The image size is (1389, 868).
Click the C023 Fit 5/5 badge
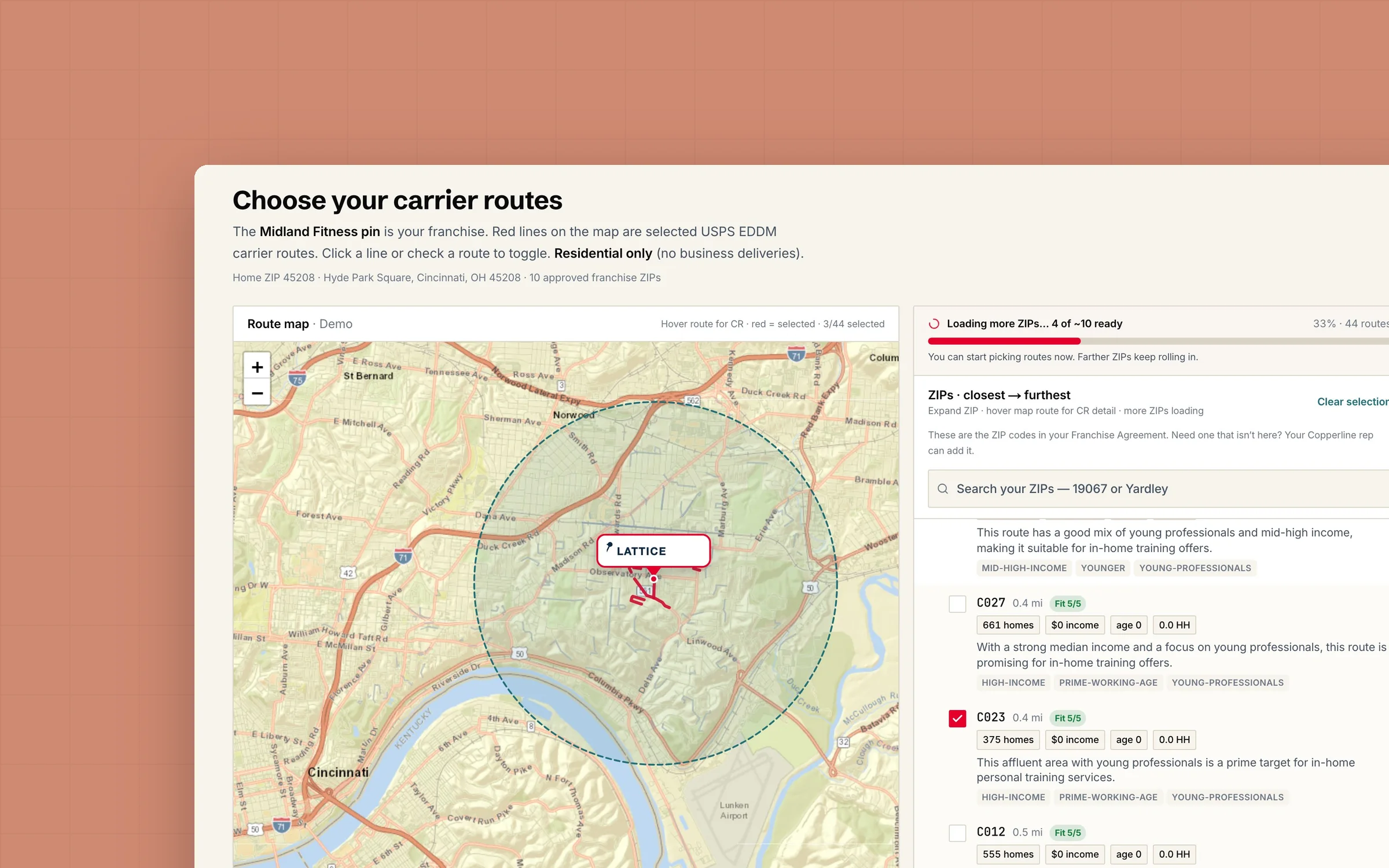(1067, 718)
